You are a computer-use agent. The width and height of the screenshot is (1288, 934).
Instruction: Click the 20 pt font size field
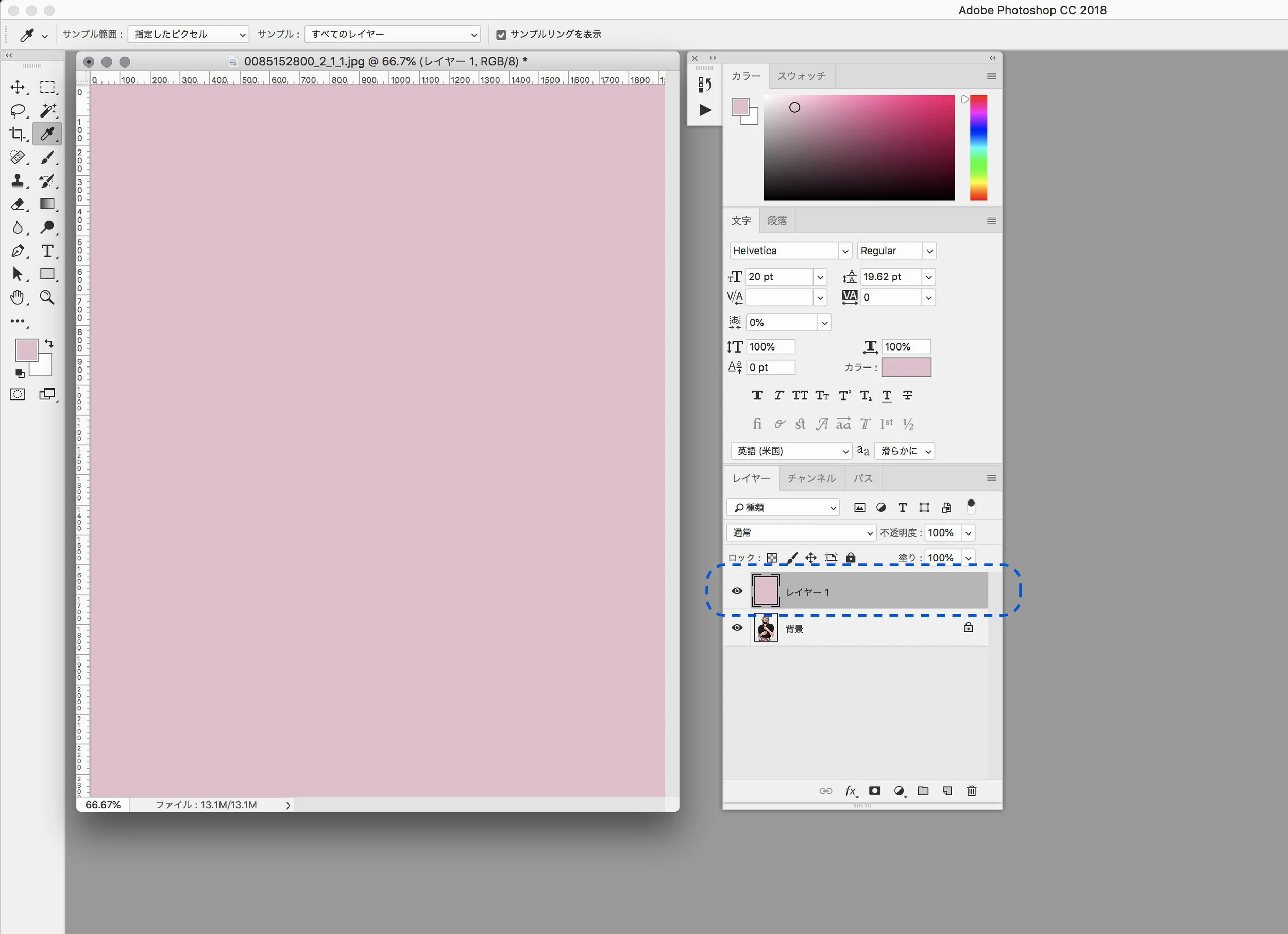point(778,277)
